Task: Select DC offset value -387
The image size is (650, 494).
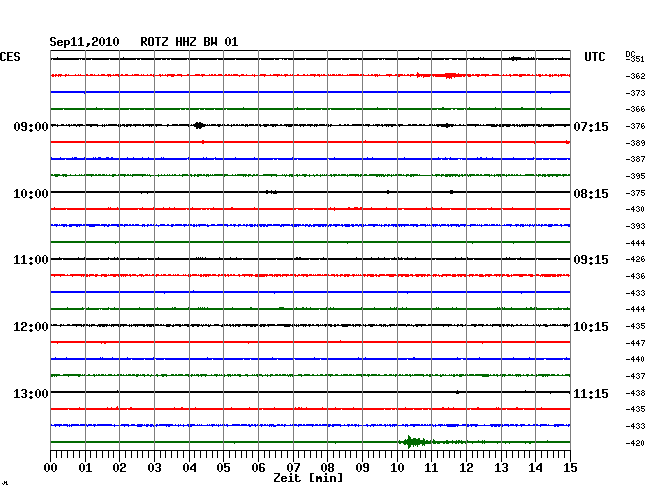Action: [x=635, y=159]
